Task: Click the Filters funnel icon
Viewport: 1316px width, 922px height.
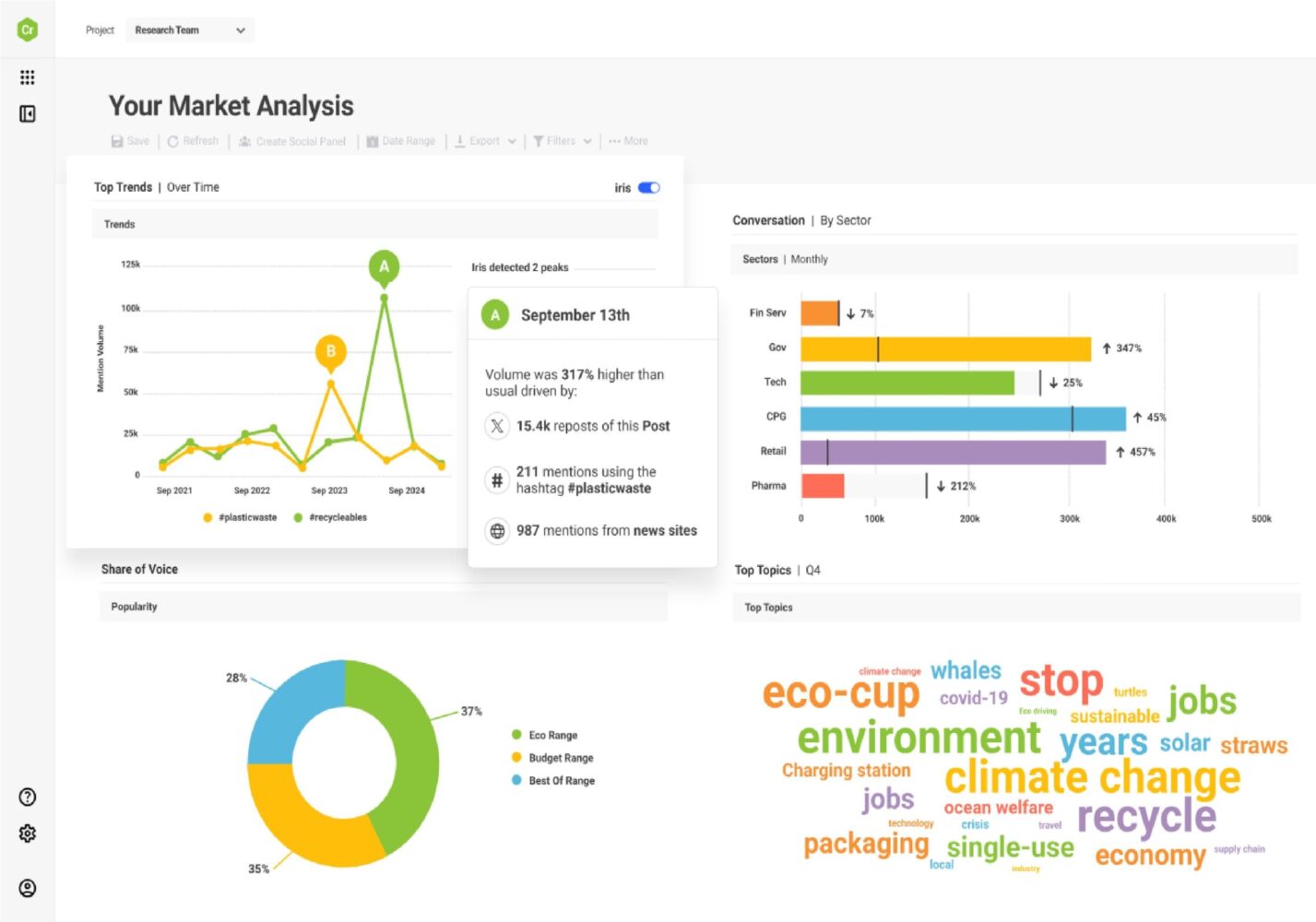Action: click(x=538, y=141)
